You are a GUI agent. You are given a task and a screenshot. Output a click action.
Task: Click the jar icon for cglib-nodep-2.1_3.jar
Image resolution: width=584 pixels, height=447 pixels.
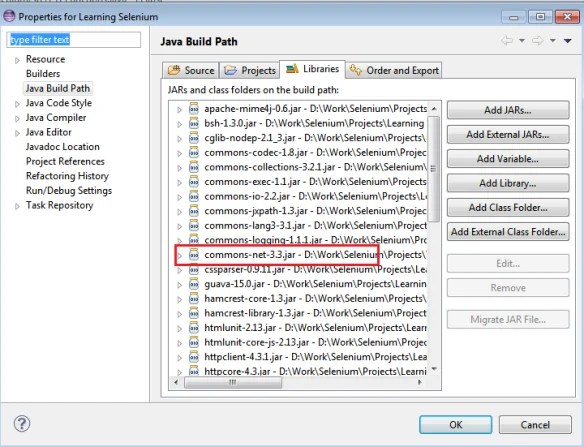tap(194, 138)
